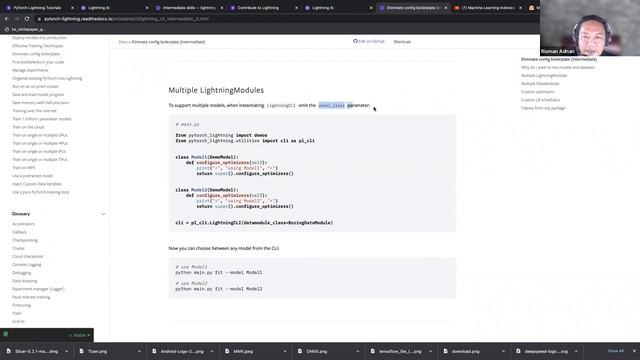Expand options arrow for deepspeed-logo download

click(x=576, y=351)
